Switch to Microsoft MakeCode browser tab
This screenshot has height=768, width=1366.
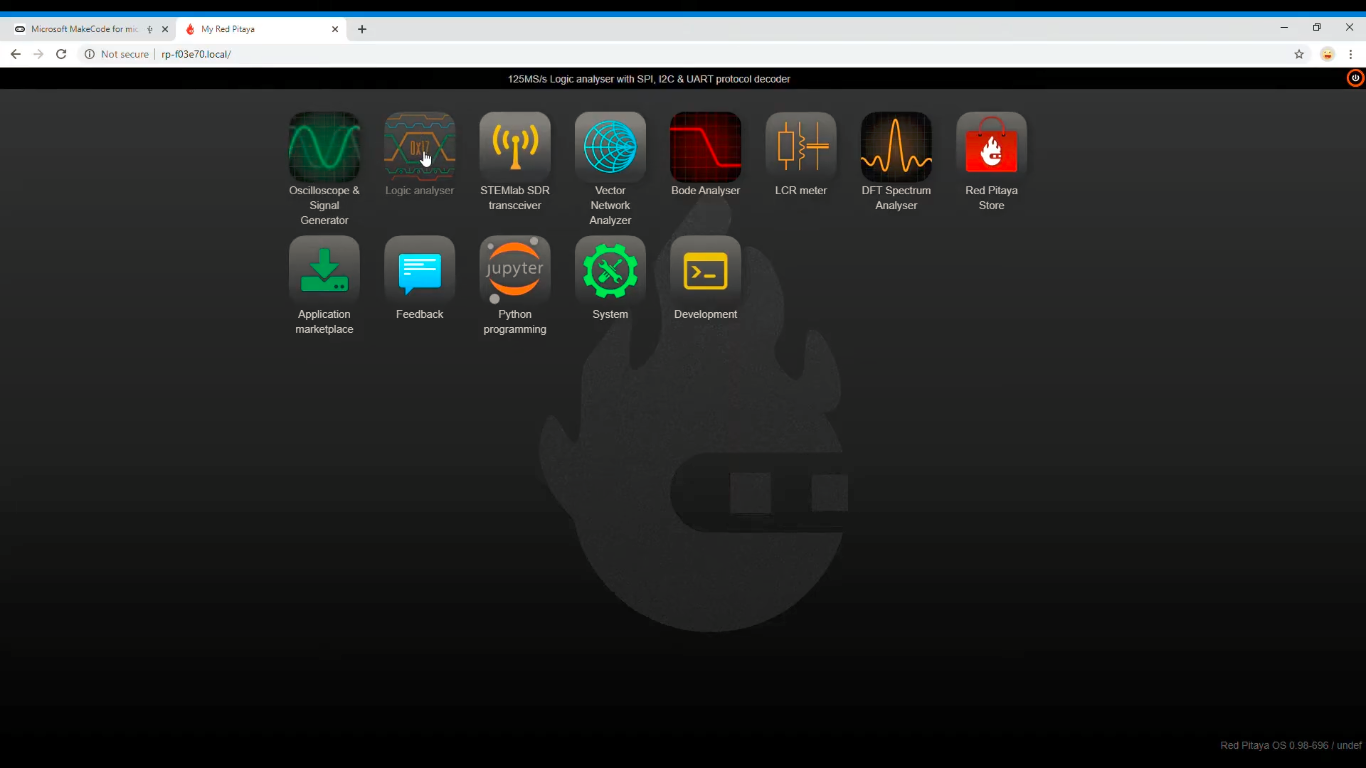pos(85,29)
